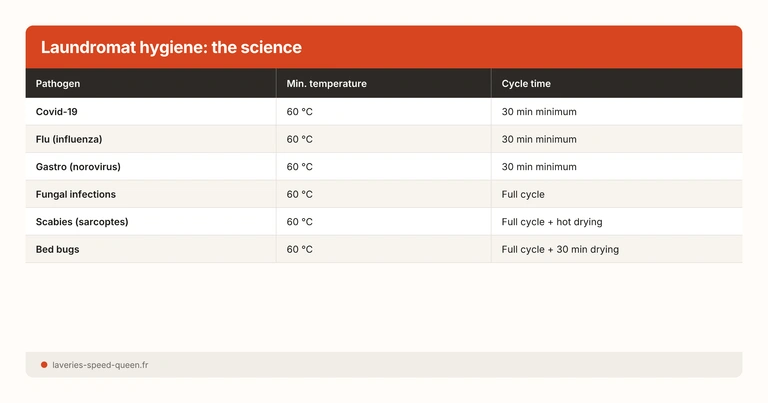
Task: Click the red dot beside laveries-speed-queen.fr
Action: coord(44,365)
